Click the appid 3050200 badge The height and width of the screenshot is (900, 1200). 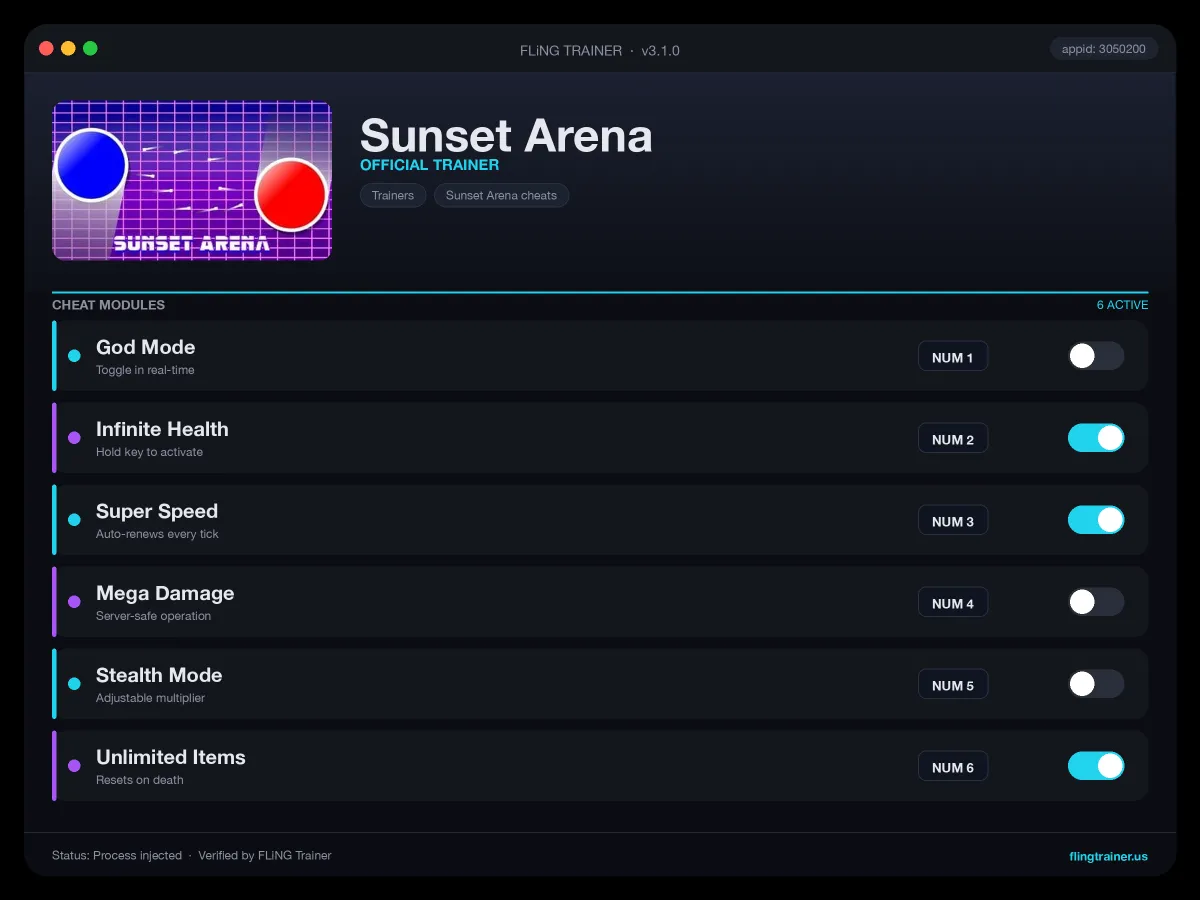1104,49
